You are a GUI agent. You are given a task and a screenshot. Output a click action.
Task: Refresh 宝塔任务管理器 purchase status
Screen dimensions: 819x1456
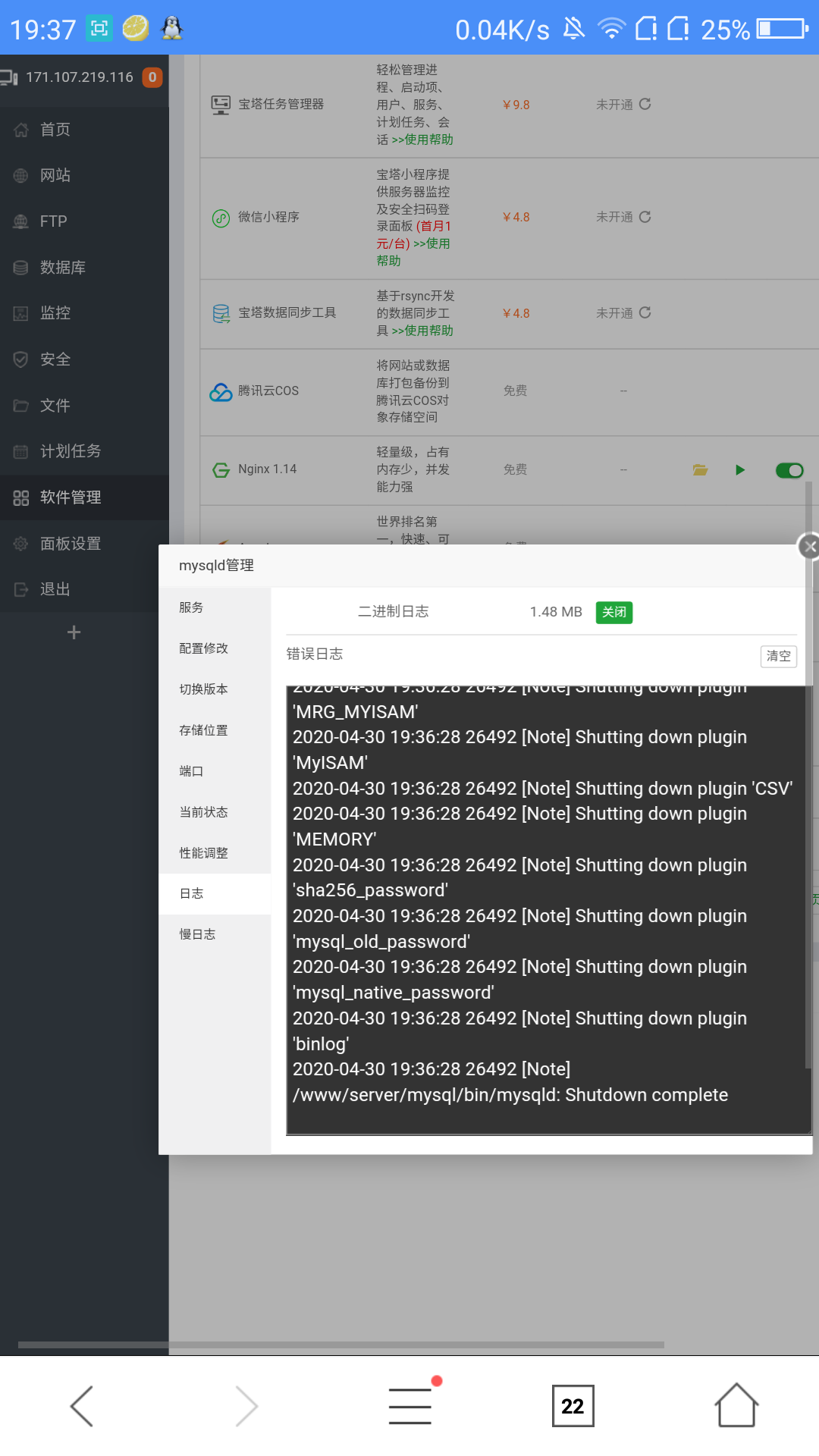(x=645, y=104)
